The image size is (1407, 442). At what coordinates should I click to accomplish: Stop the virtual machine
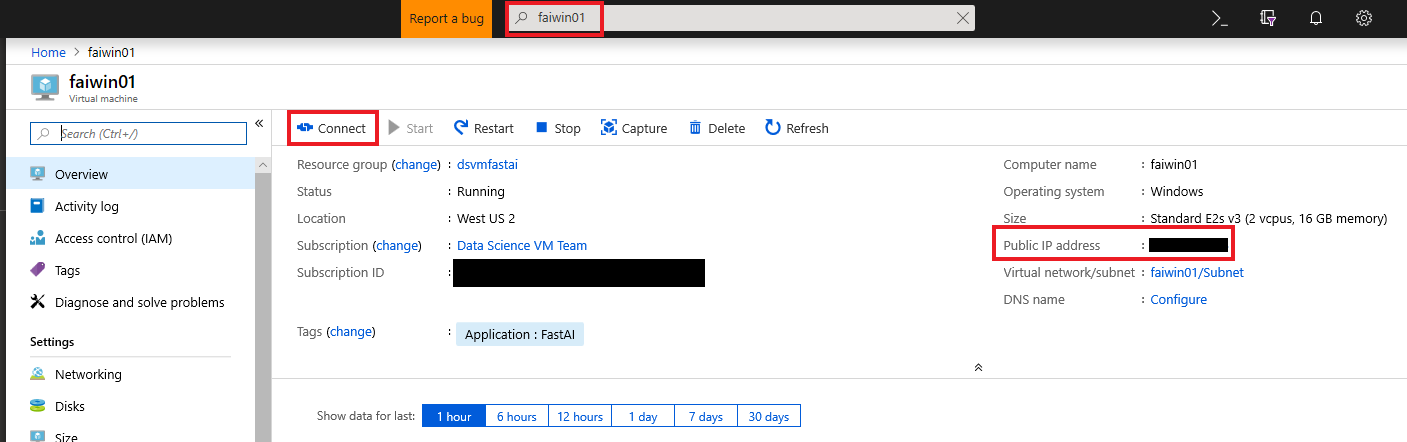tap(557, 128)
